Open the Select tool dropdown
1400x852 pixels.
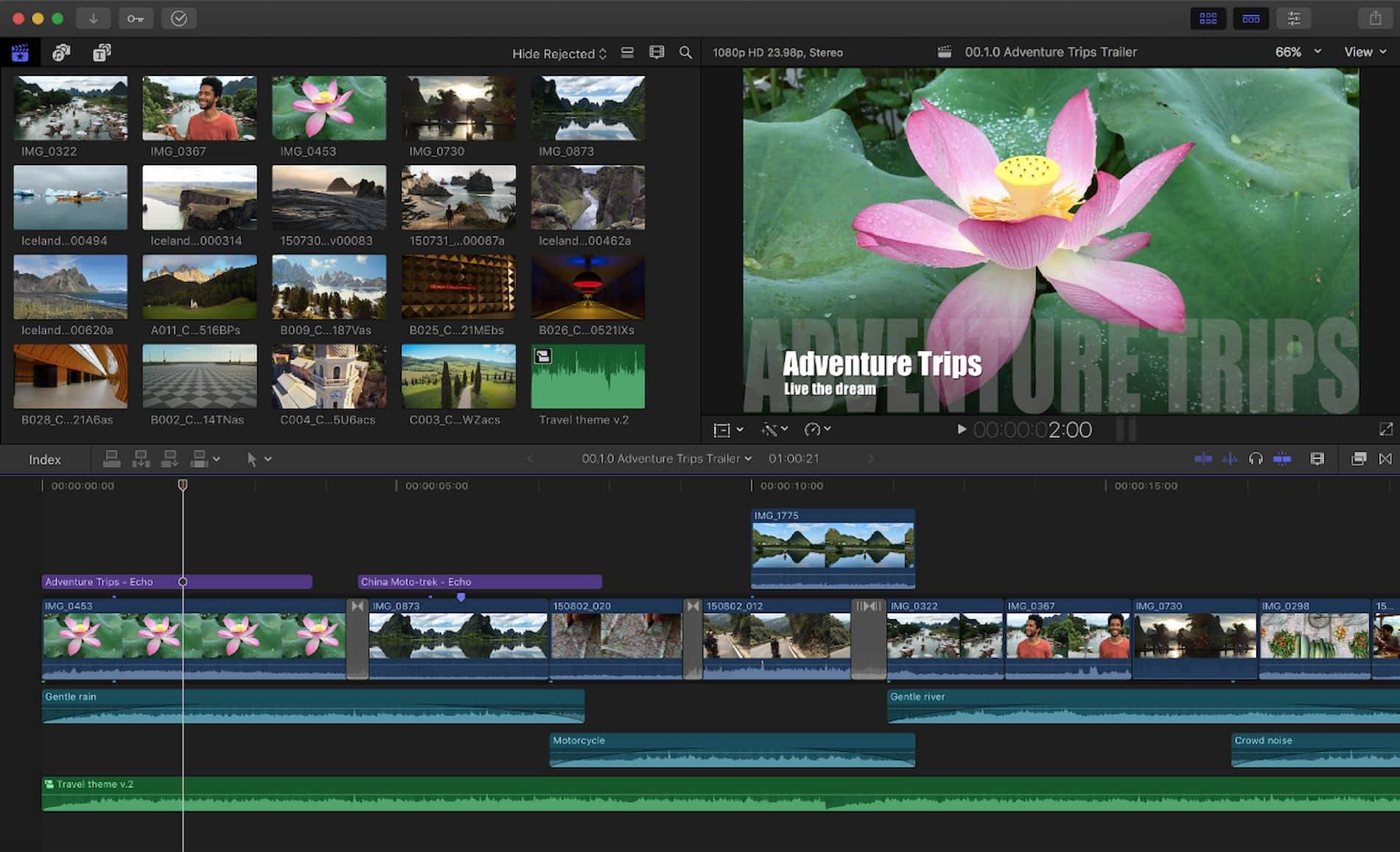point(257,458)
